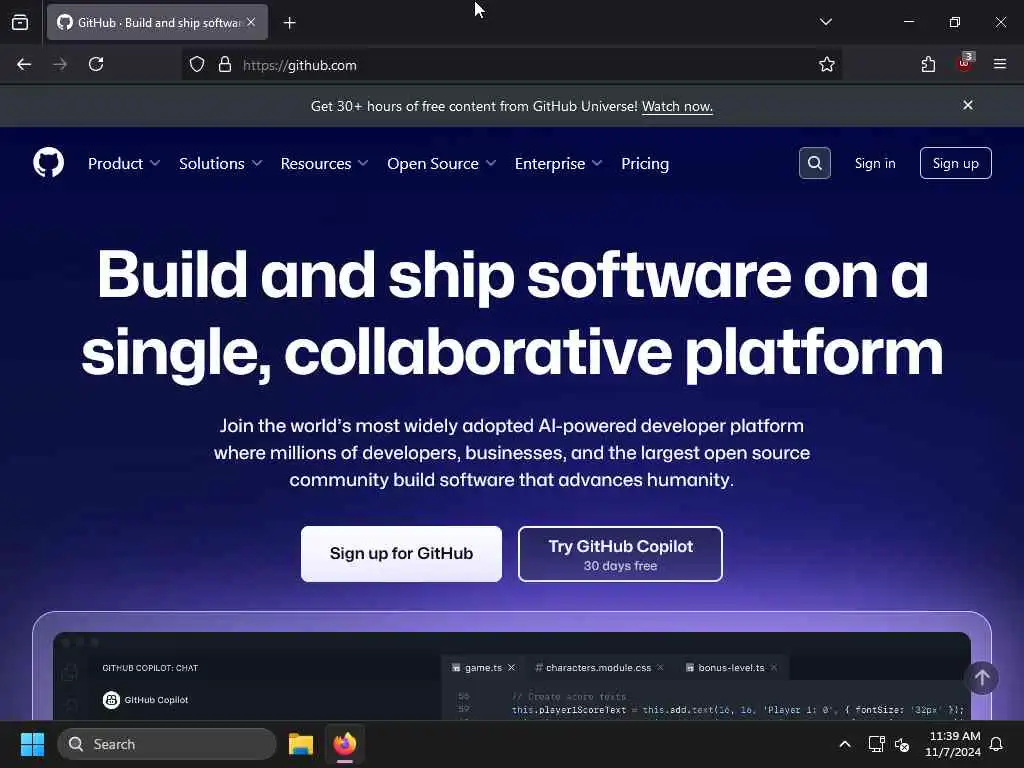1024x768 pixels.
Task: Open the Pricing page link
Action: pyautogui.click(x=645, y=163)
